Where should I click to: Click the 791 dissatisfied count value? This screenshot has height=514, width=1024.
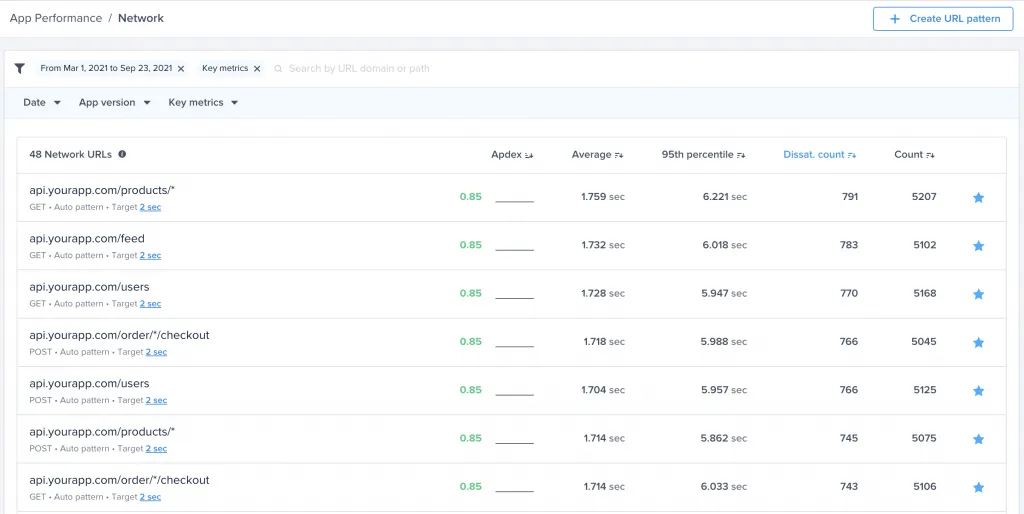pos(849,197)
